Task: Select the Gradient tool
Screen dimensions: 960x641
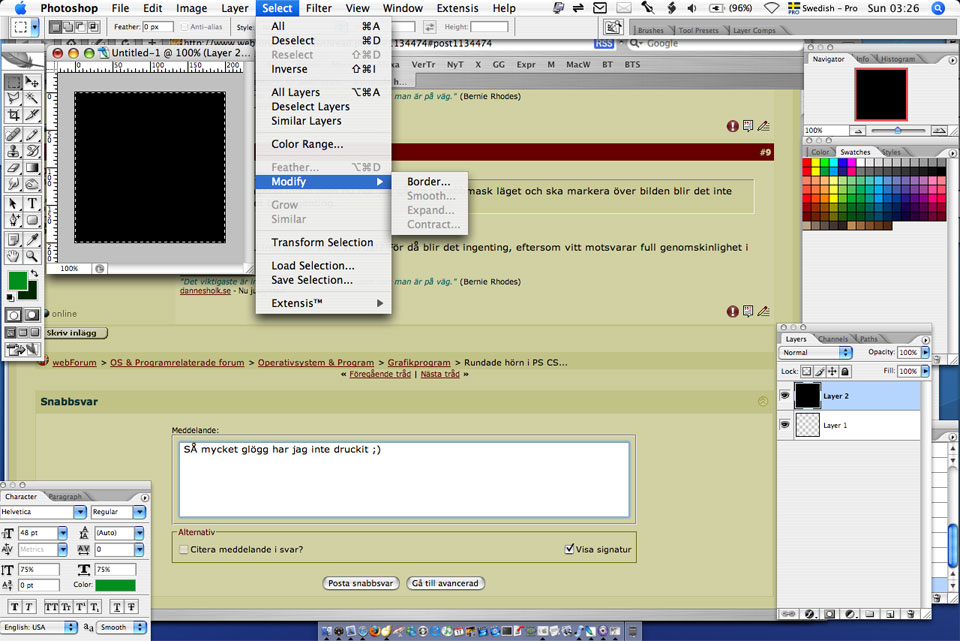Action: click(32, 167)
